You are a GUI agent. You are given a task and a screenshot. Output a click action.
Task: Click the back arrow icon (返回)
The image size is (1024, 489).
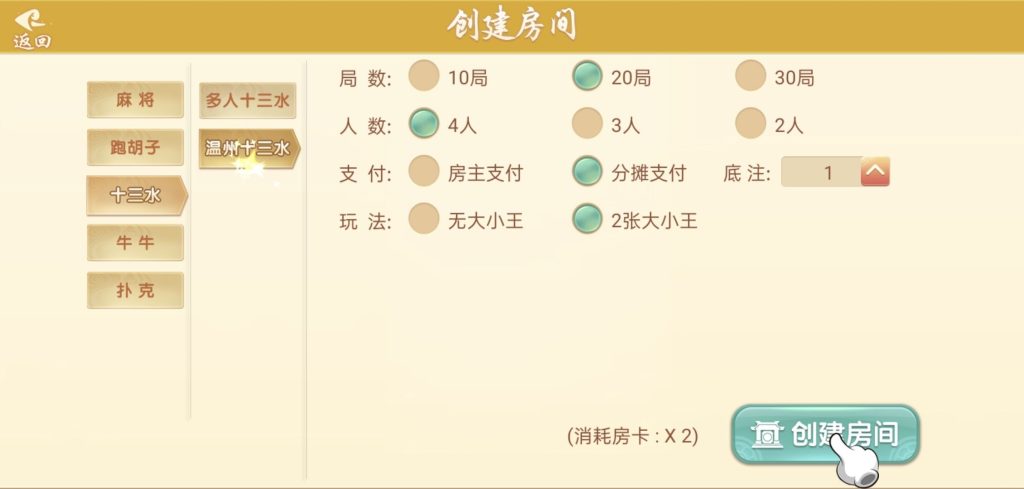[31, 27]
